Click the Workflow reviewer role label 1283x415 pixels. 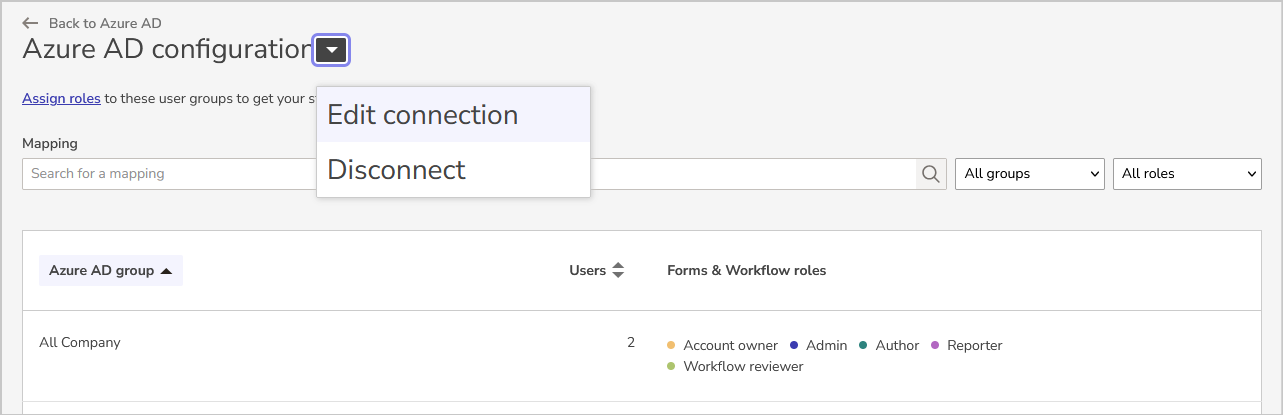tap(744, 367)
